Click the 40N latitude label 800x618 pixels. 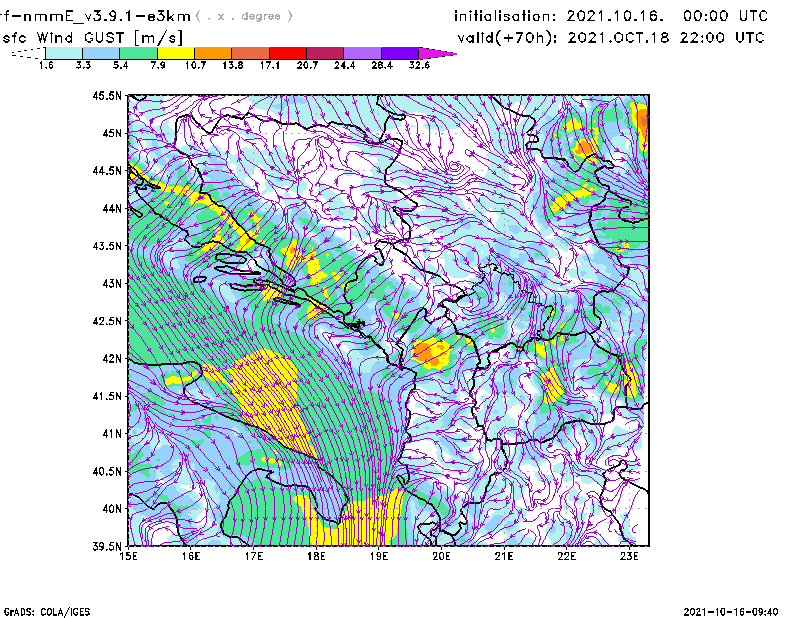[x=112, y=509]
